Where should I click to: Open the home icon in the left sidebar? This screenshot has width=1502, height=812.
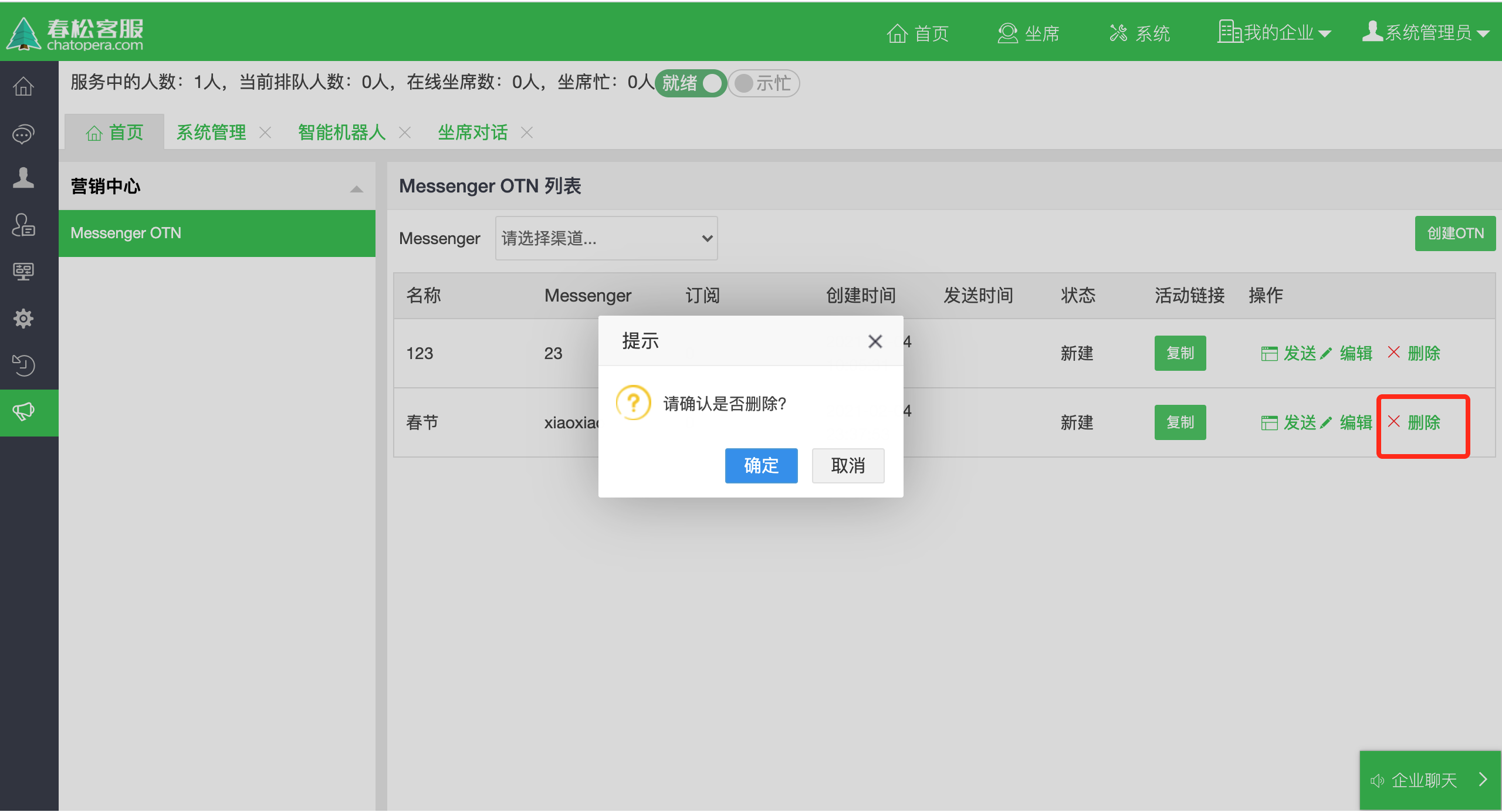[x=23, y=87]
